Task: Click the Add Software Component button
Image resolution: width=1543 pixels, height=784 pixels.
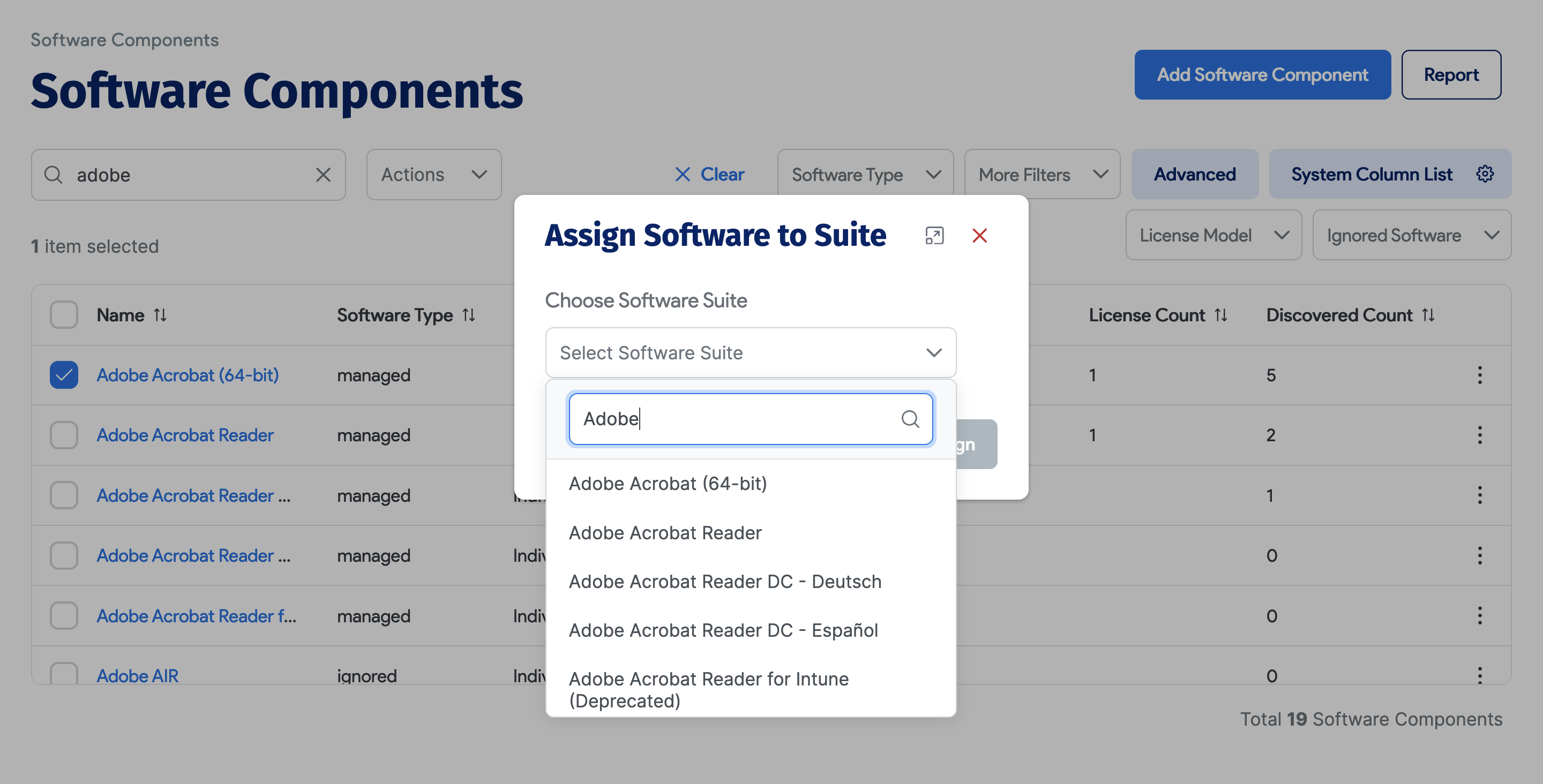Action: click(1262, 74)
